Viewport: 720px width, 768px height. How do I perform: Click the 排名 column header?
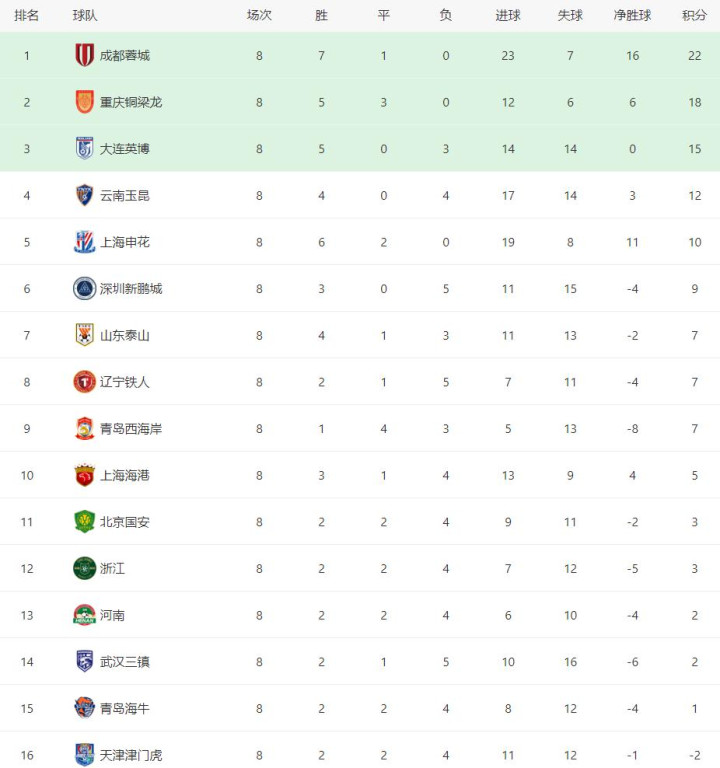(x=27, y=15)
